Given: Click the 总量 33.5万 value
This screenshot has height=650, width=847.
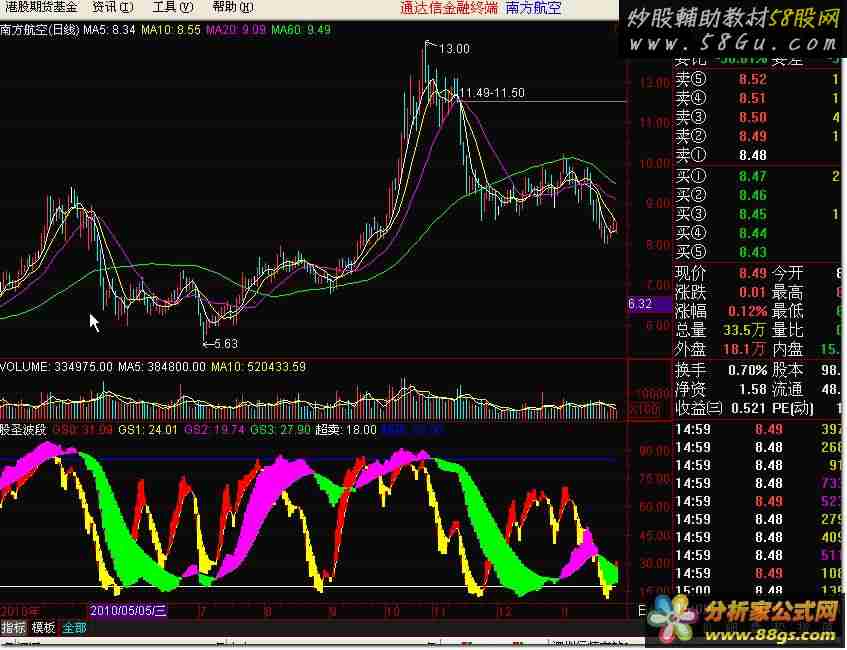Looking at the screenshot, I should (x=744, y=330).
